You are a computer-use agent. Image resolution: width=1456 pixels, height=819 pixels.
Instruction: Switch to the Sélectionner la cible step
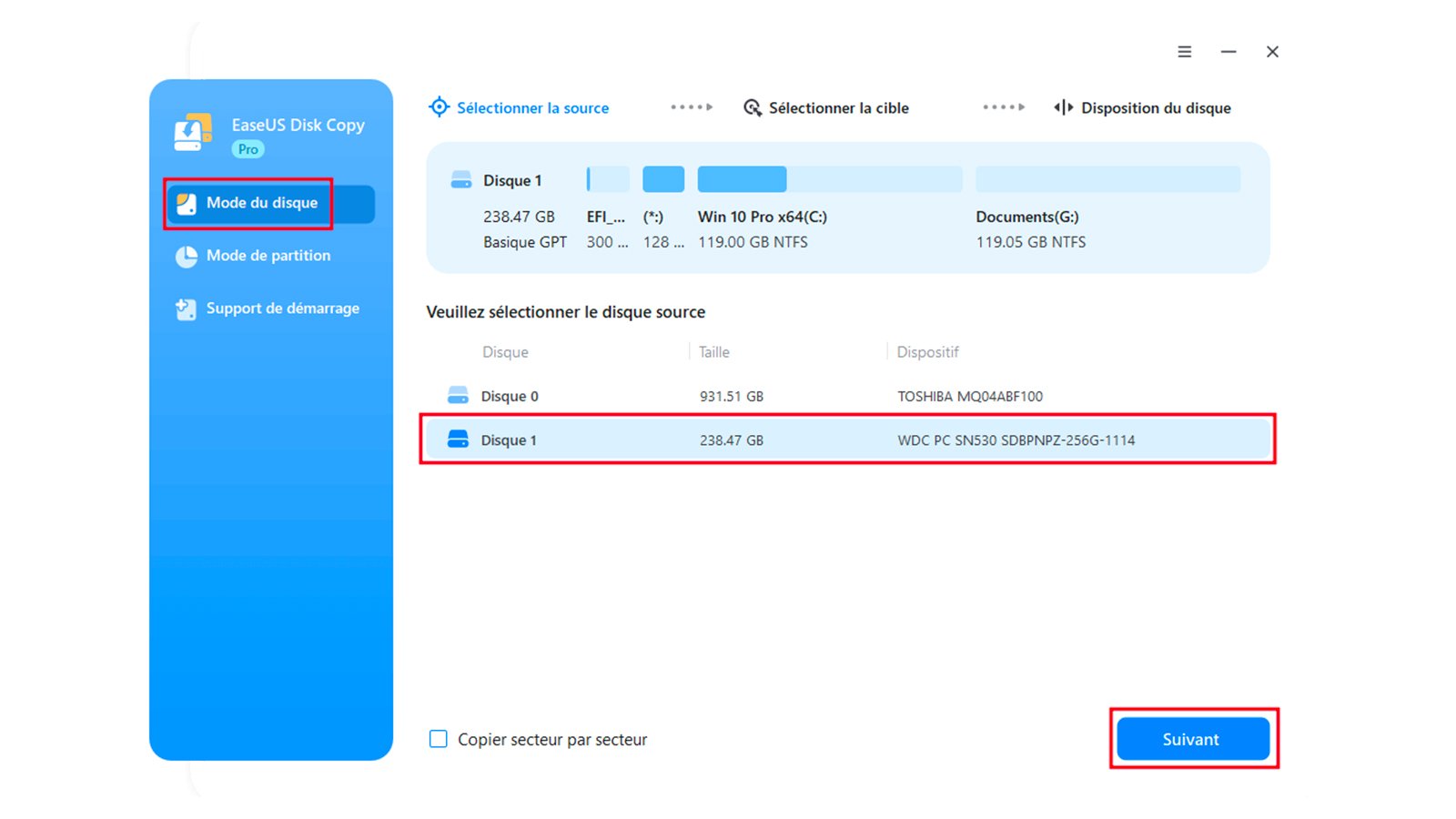(838, 107)
